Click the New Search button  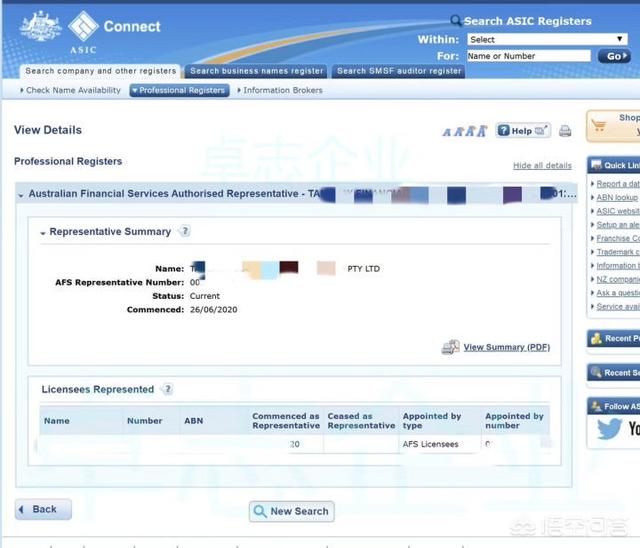coord(291,511)
